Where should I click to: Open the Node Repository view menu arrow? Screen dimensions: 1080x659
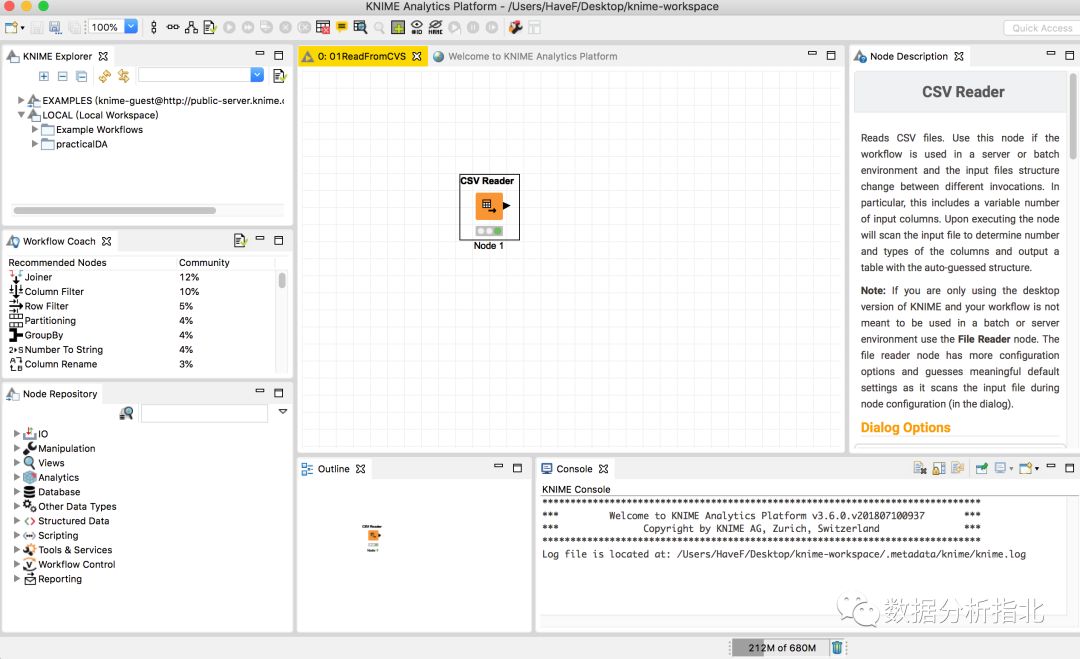282,411
